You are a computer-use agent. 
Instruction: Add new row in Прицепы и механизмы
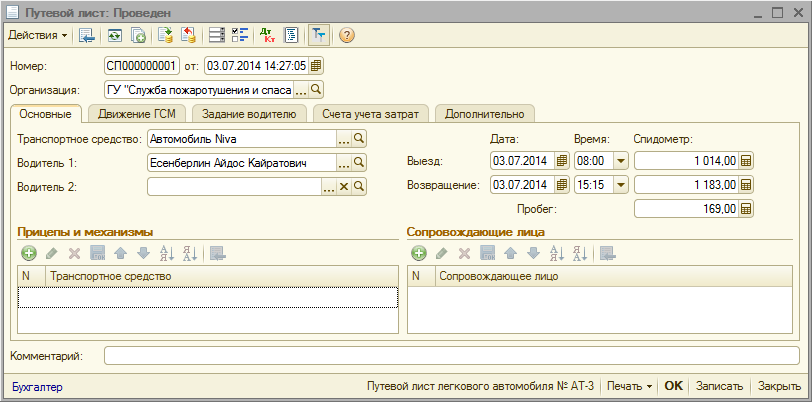click(x=28, y=254)
